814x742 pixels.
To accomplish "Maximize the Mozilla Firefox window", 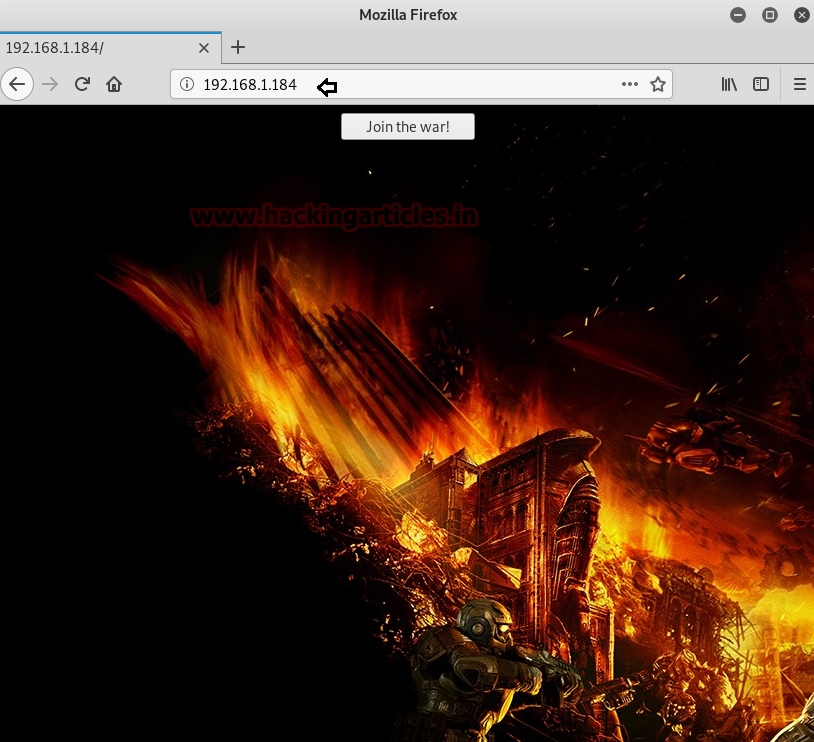I will (x=770, y=15).
